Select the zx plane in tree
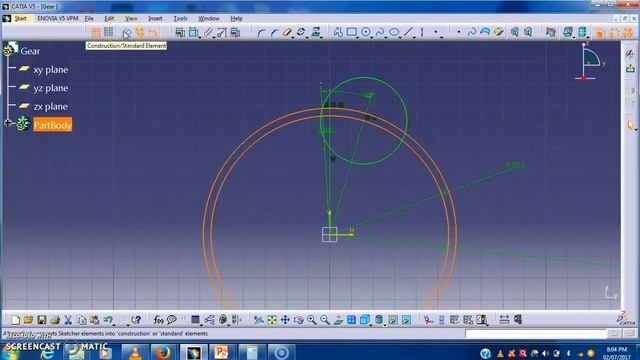This screenshot has height=360, width=640. click(x=51, y=106)
